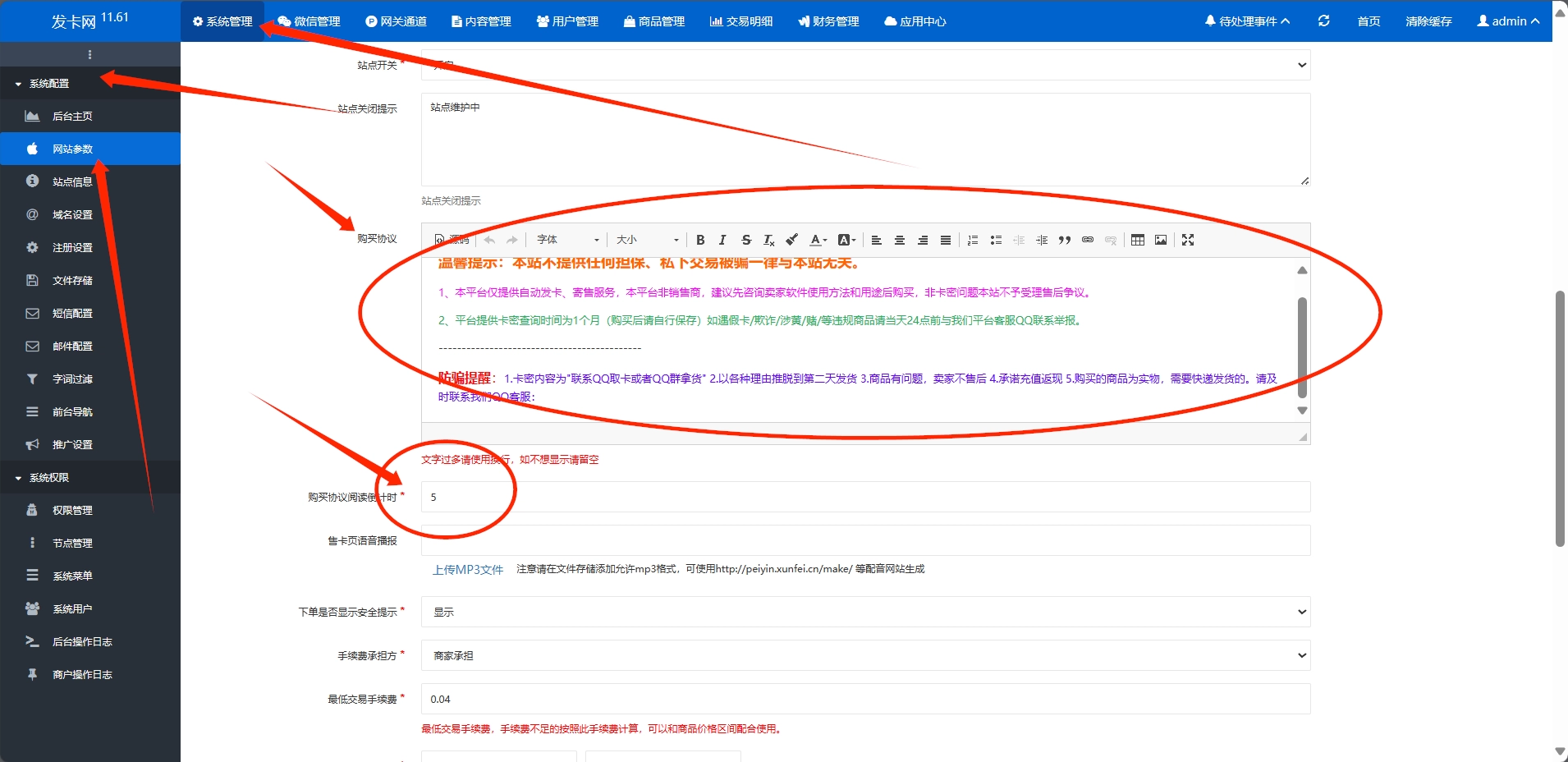Open 注册设置 in sidebar
Image resolution: width=1568 pixels, height=762 pixels.
[x=90, y=247]
